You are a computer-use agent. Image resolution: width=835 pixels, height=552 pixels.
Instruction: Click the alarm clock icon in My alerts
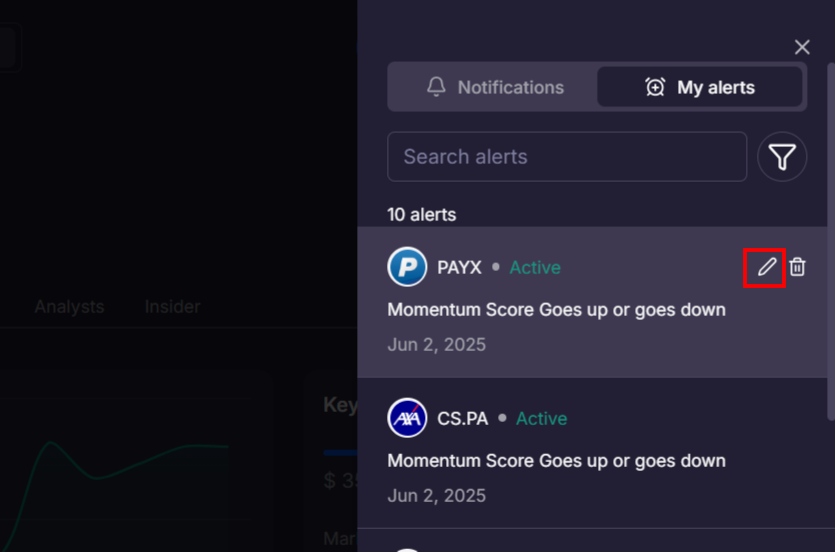pyautogui.click(x=655, y=87)
